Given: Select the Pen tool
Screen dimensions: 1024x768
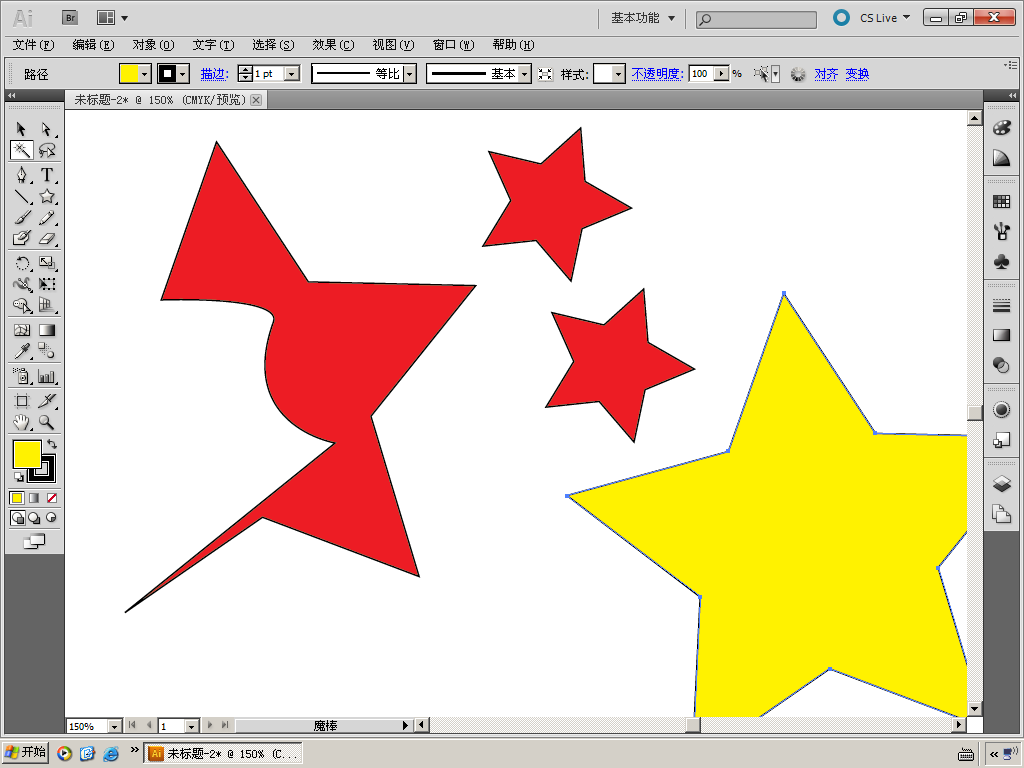Looking at the screenshot, I should [21, 174].
